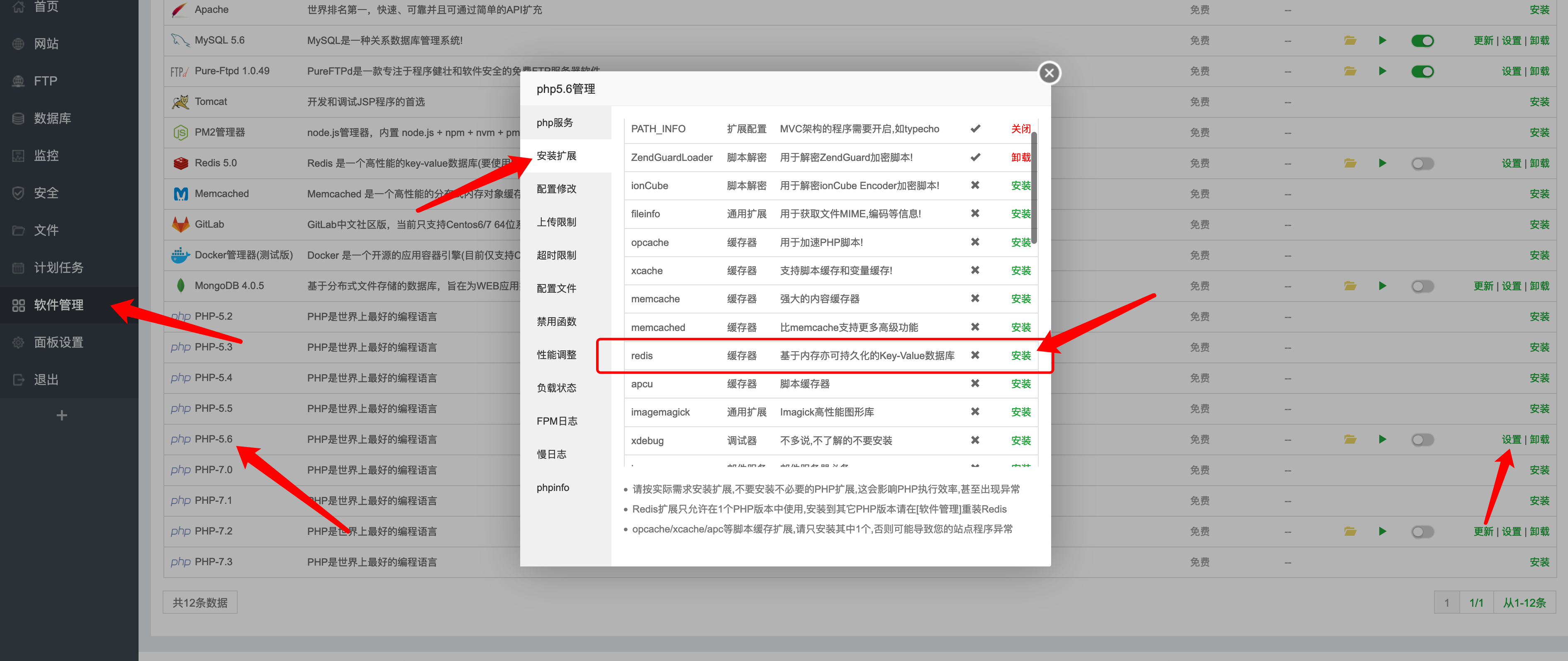
Task: Open 禁用函数 tab in the dialog
Action: pos(565,321)
